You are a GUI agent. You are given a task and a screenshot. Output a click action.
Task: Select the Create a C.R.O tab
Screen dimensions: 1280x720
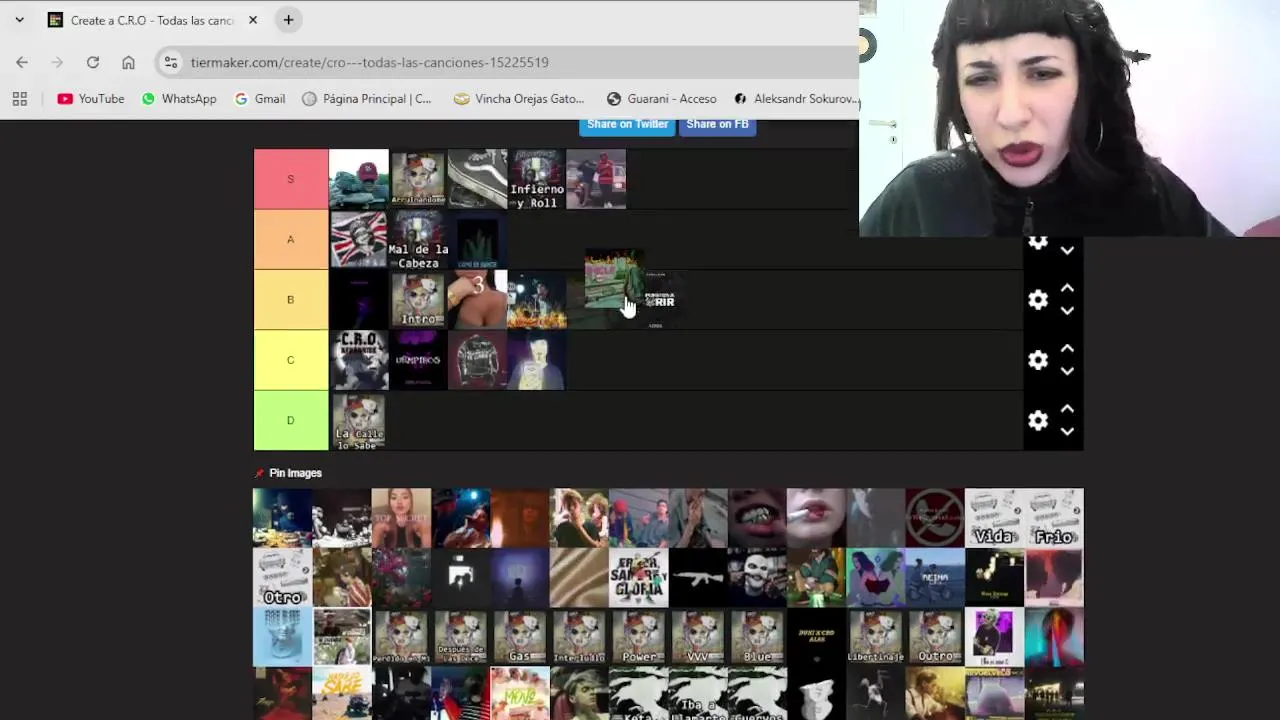tap(153, 20)
